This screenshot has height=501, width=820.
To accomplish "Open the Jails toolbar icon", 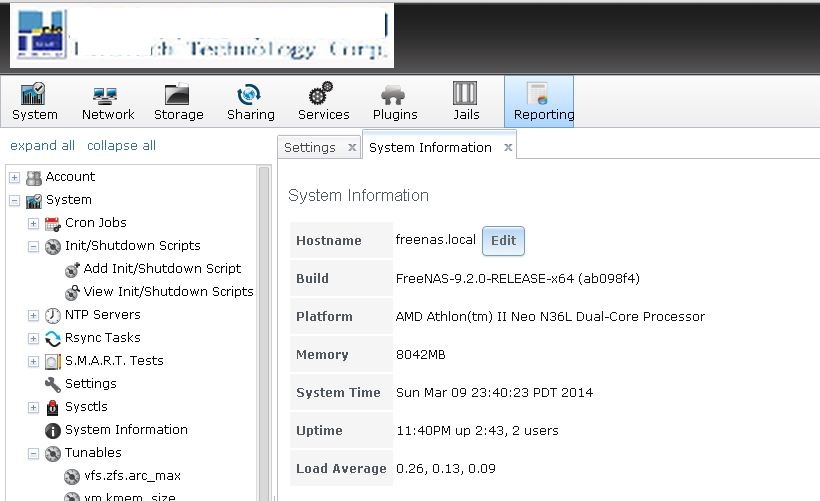I will point(465,93).
